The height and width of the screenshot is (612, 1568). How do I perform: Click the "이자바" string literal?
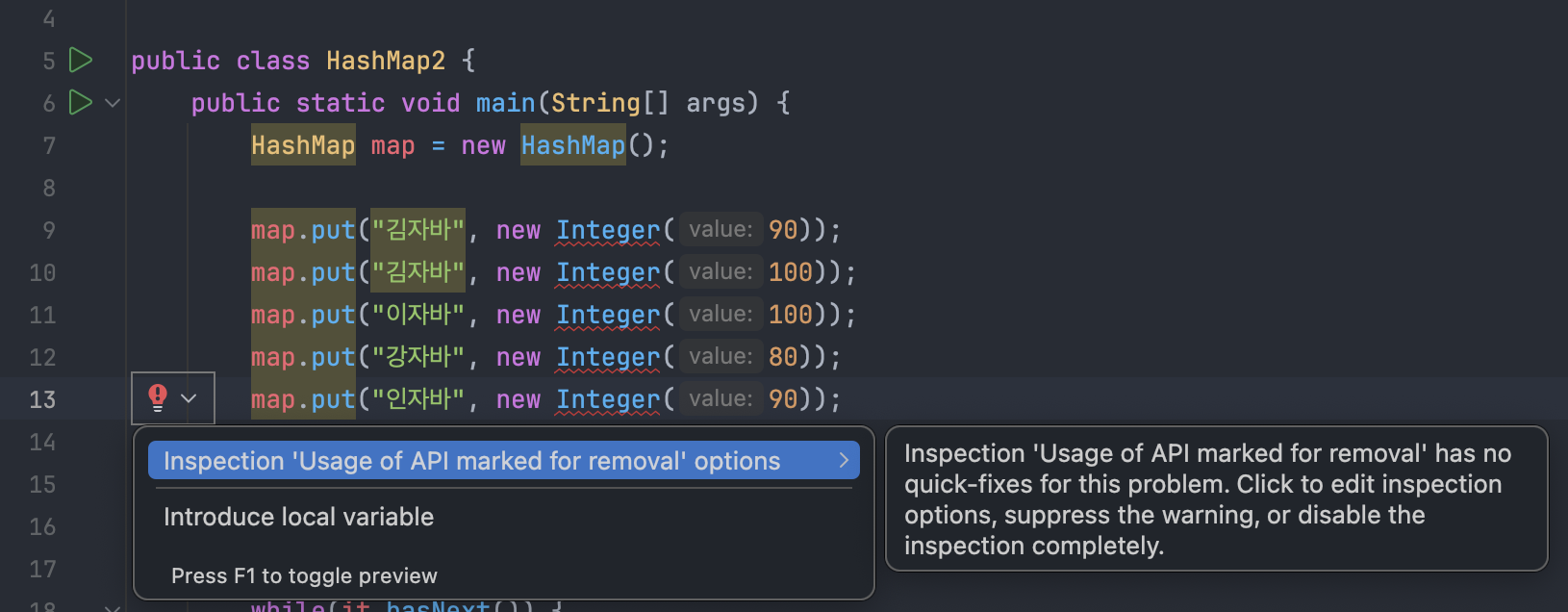(418, 315)
